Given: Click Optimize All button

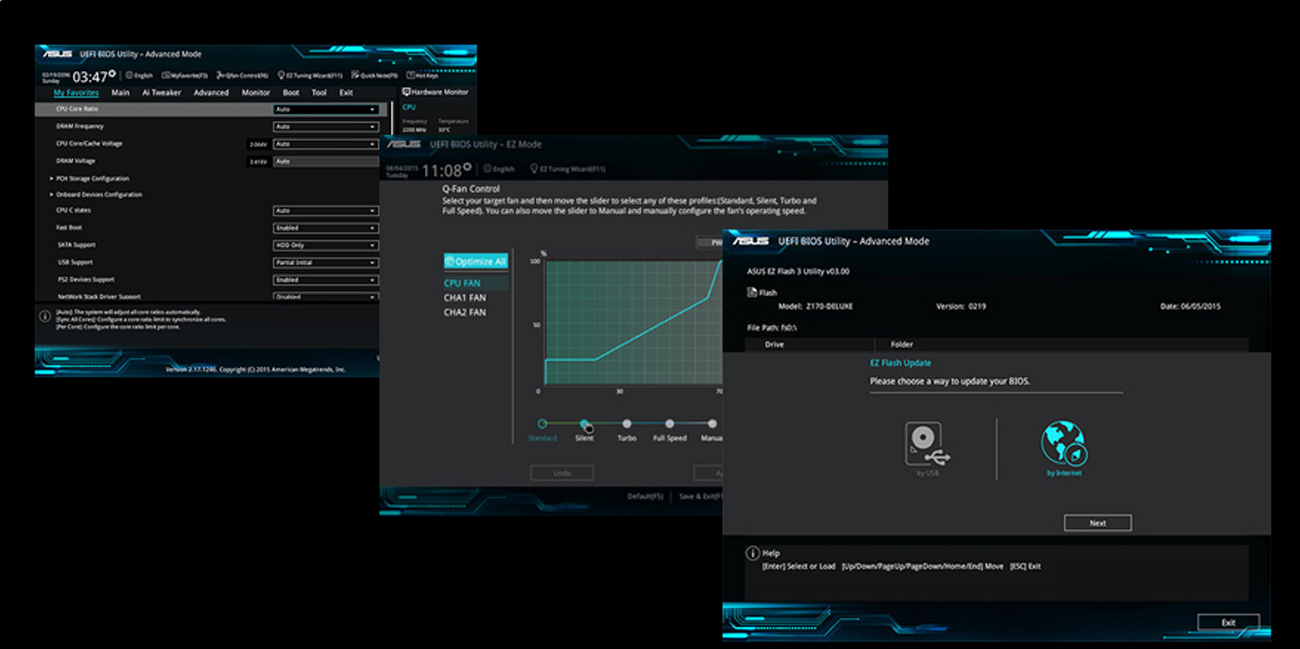Looking at the screenshot, I should click(475, 261).
